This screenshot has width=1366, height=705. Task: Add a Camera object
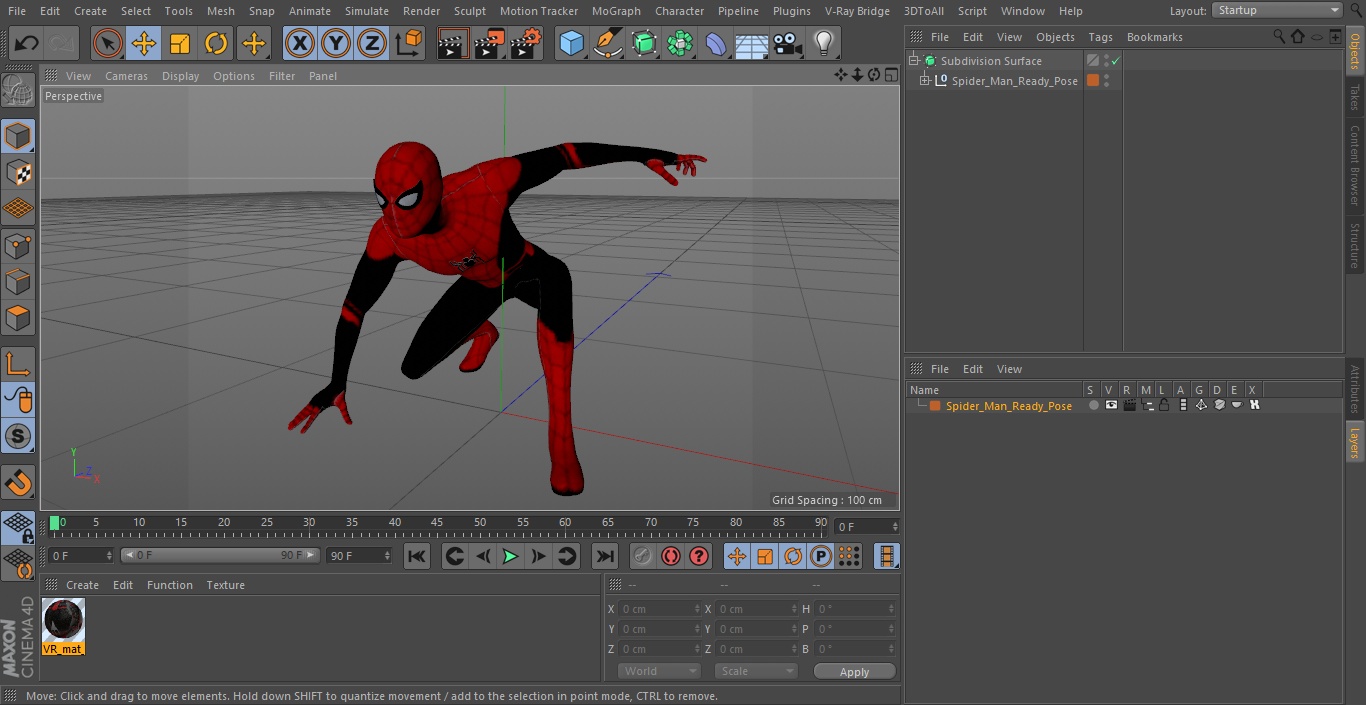click(x=788, y=43)
